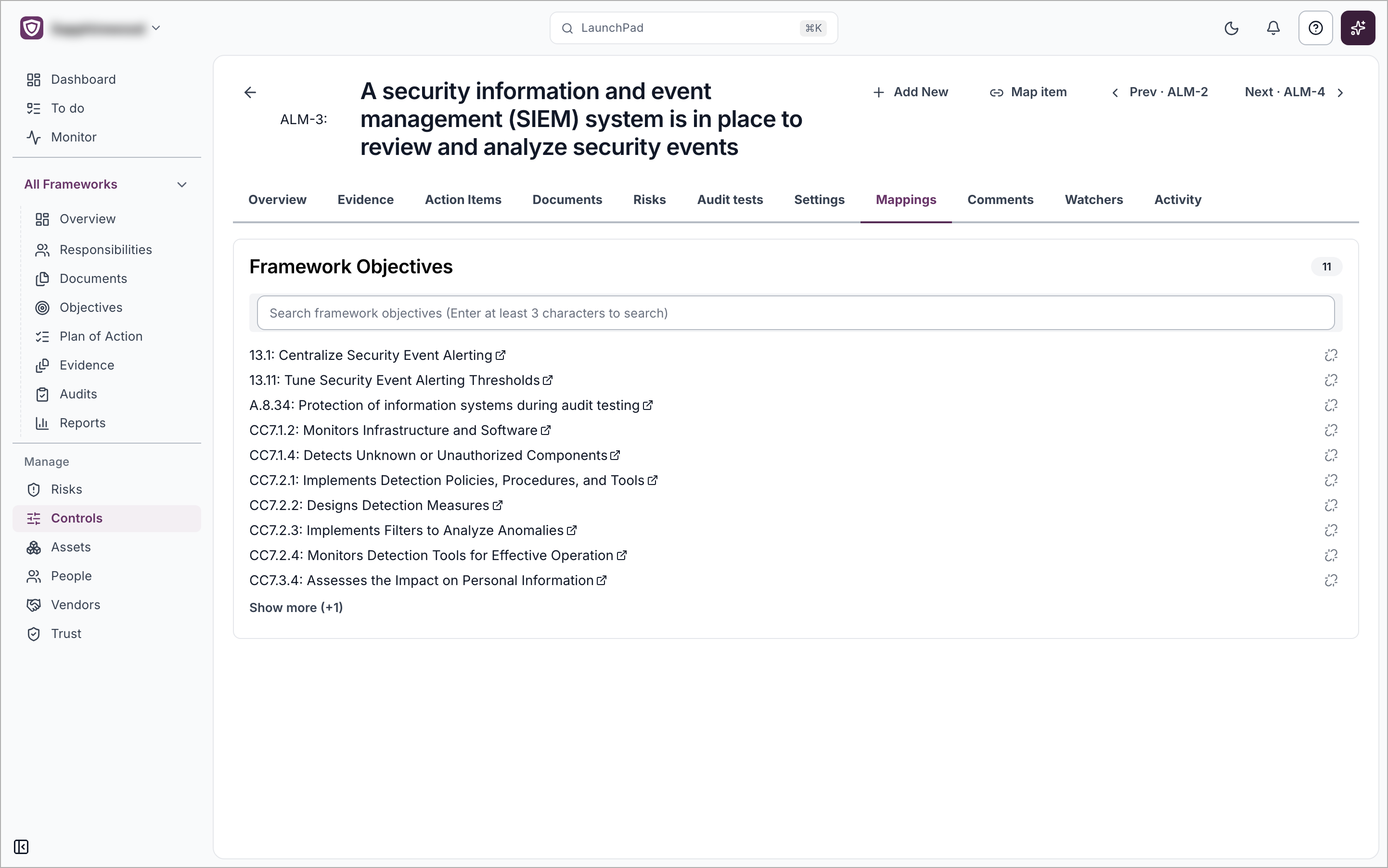Open AI sparkle assistant button
This screenshot has width=1388, height=868.
[x=1358, y=28]
